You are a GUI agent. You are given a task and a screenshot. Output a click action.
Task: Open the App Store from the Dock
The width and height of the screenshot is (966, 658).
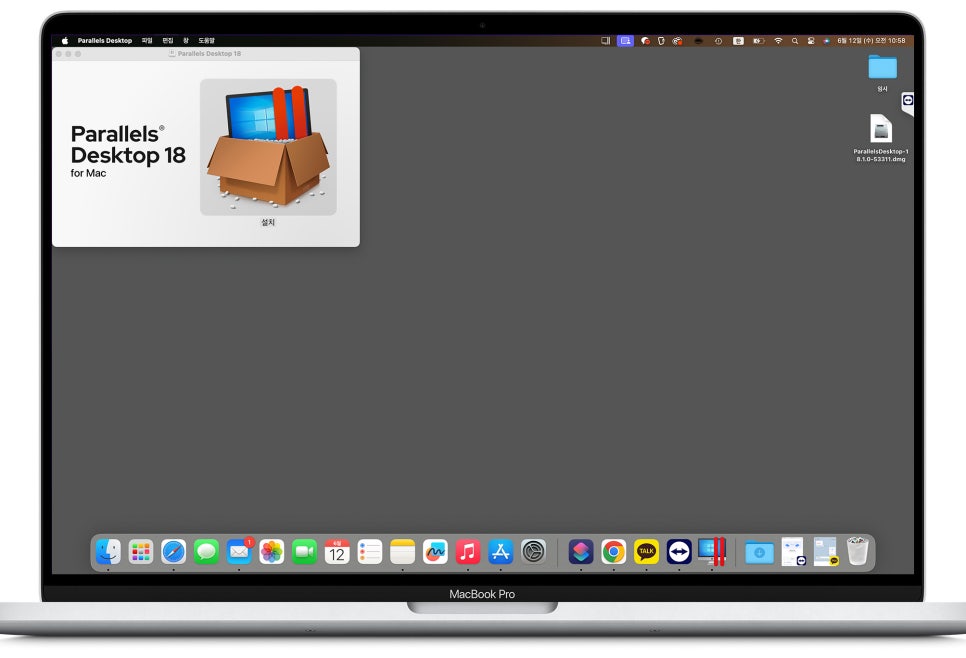(x=501, y=551)
